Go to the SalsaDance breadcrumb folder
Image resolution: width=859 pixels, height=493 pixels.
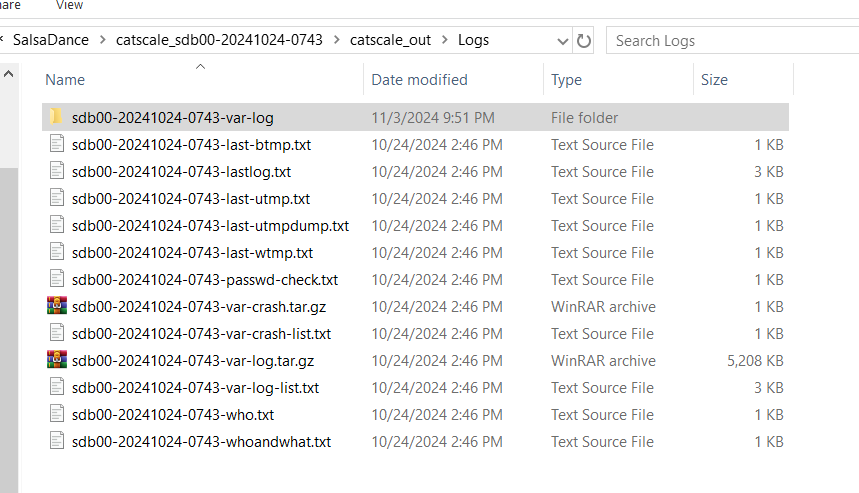[x=50, y=41]
